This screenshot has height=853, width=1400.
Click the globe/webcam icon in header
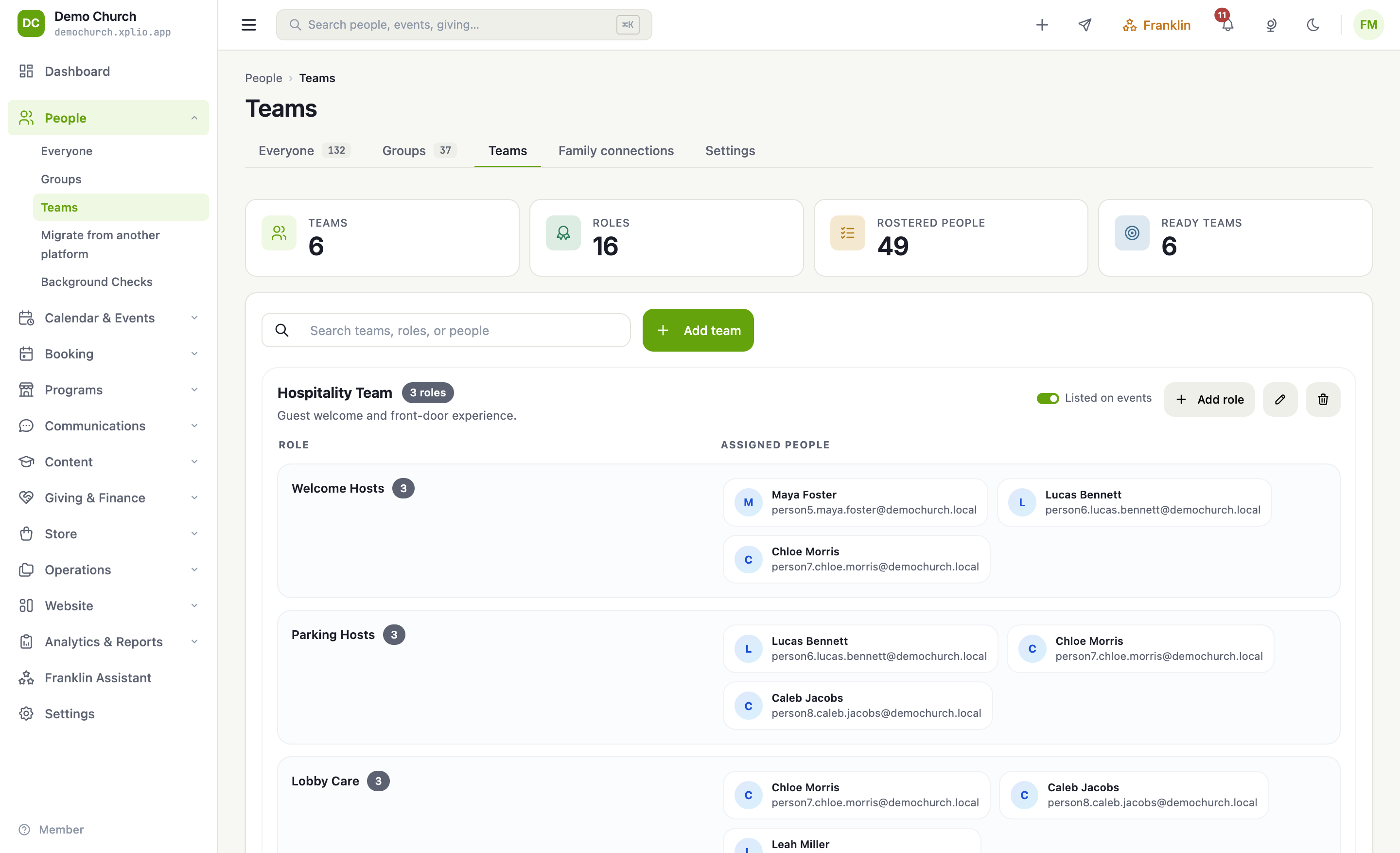[1271, 25]
